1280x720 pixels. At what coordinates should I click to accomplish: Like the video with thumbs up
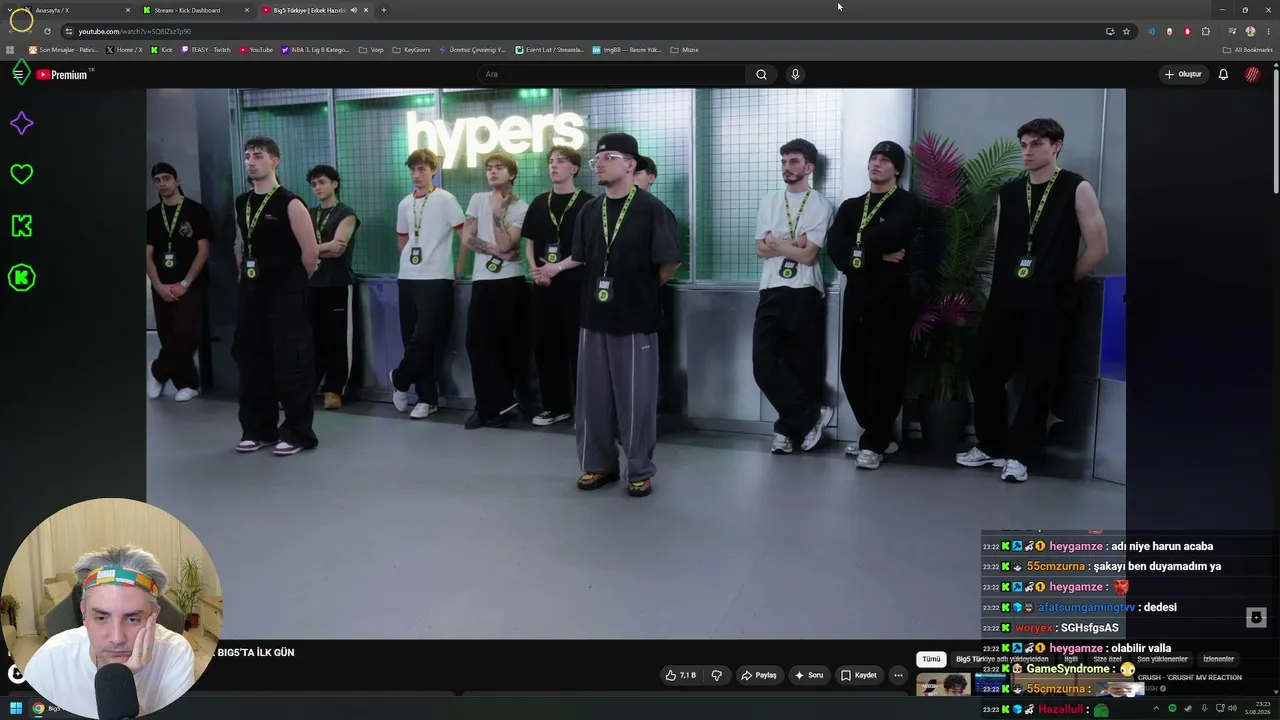(681, 675)
